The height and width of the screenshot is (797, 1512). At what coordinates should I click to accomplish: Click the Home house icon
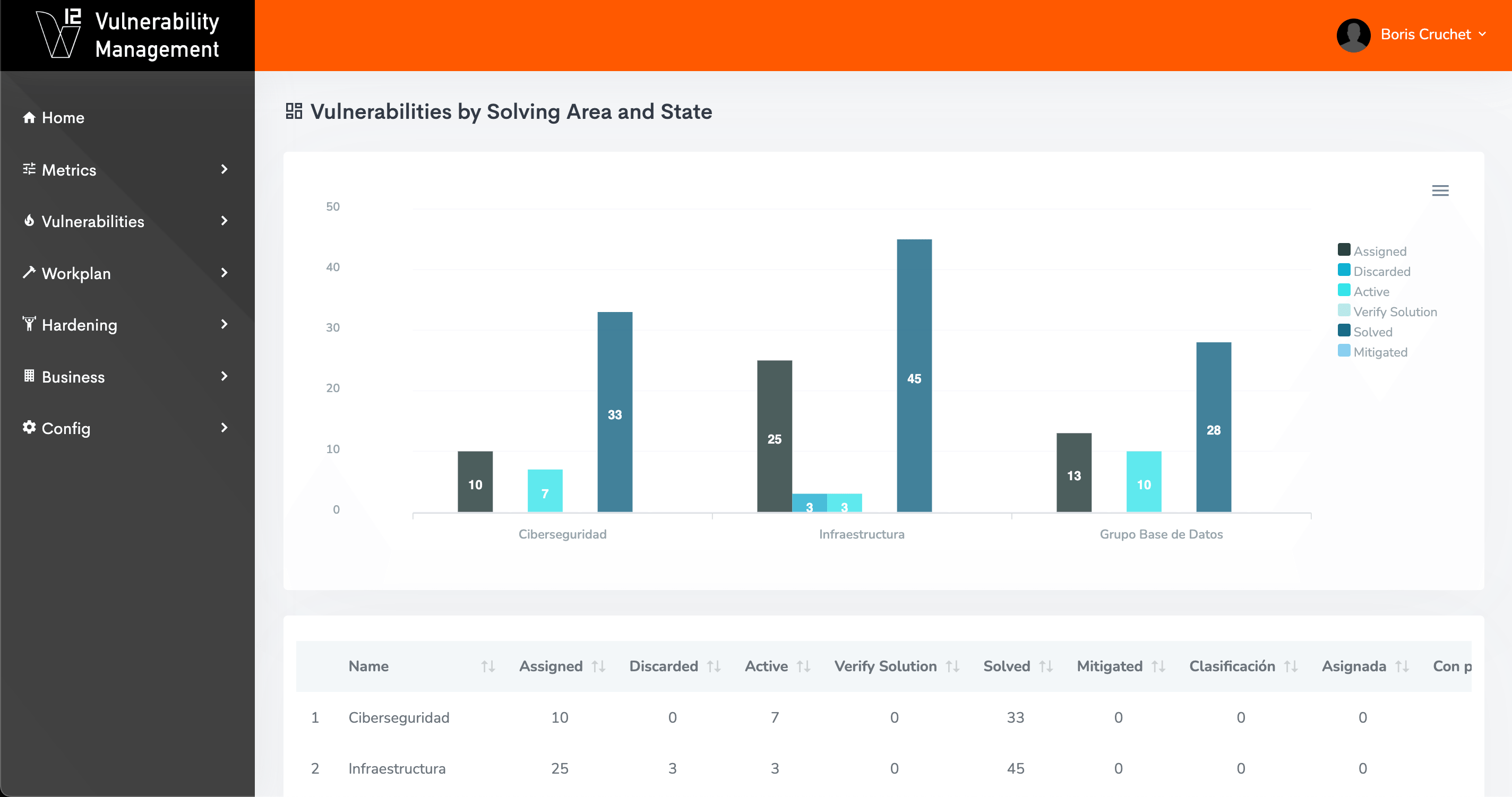pyautogui.click(x=29, y=117)
